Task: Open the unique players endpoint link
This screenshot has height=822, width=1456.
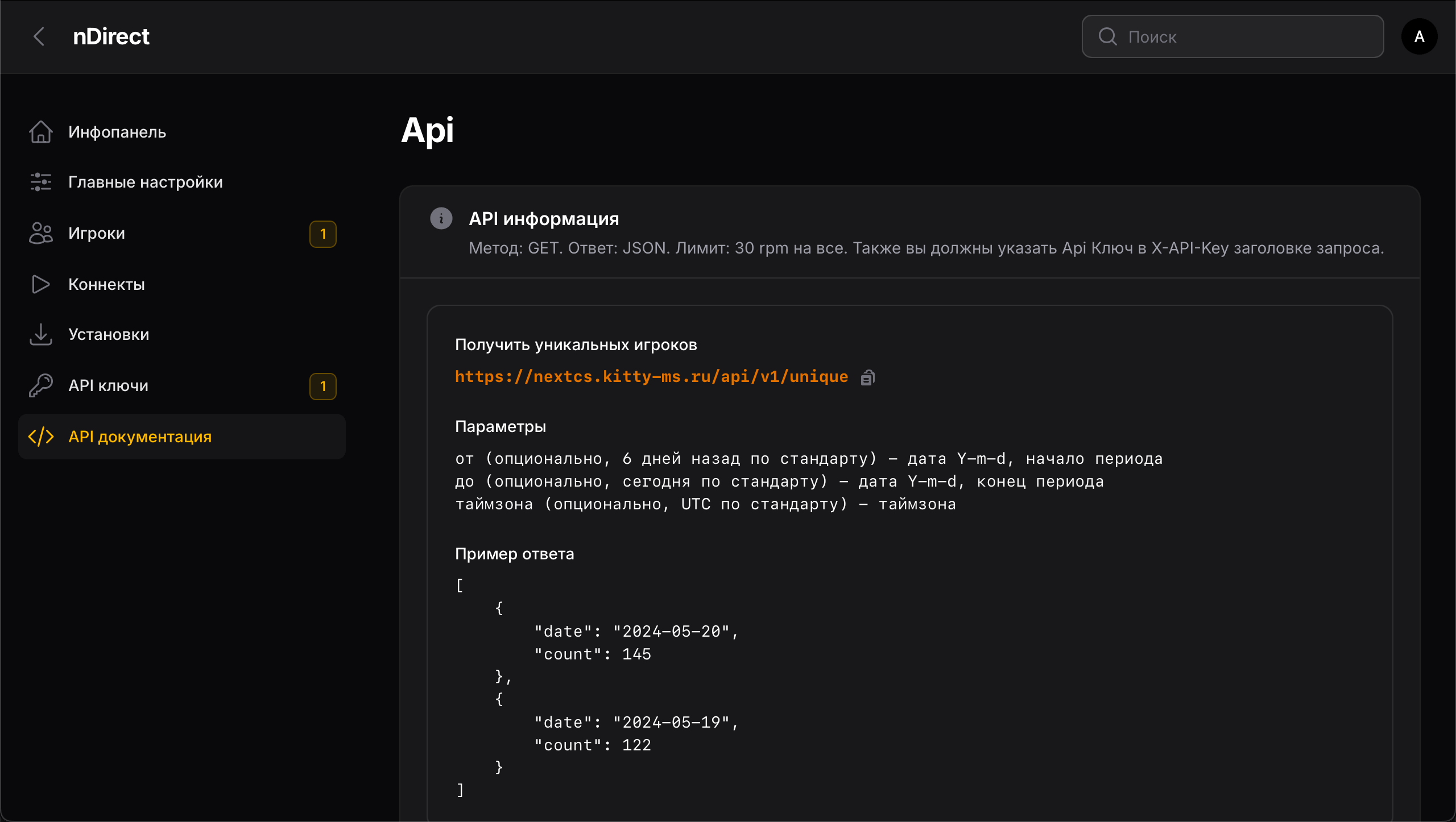Action: click(x=651, y=376)
